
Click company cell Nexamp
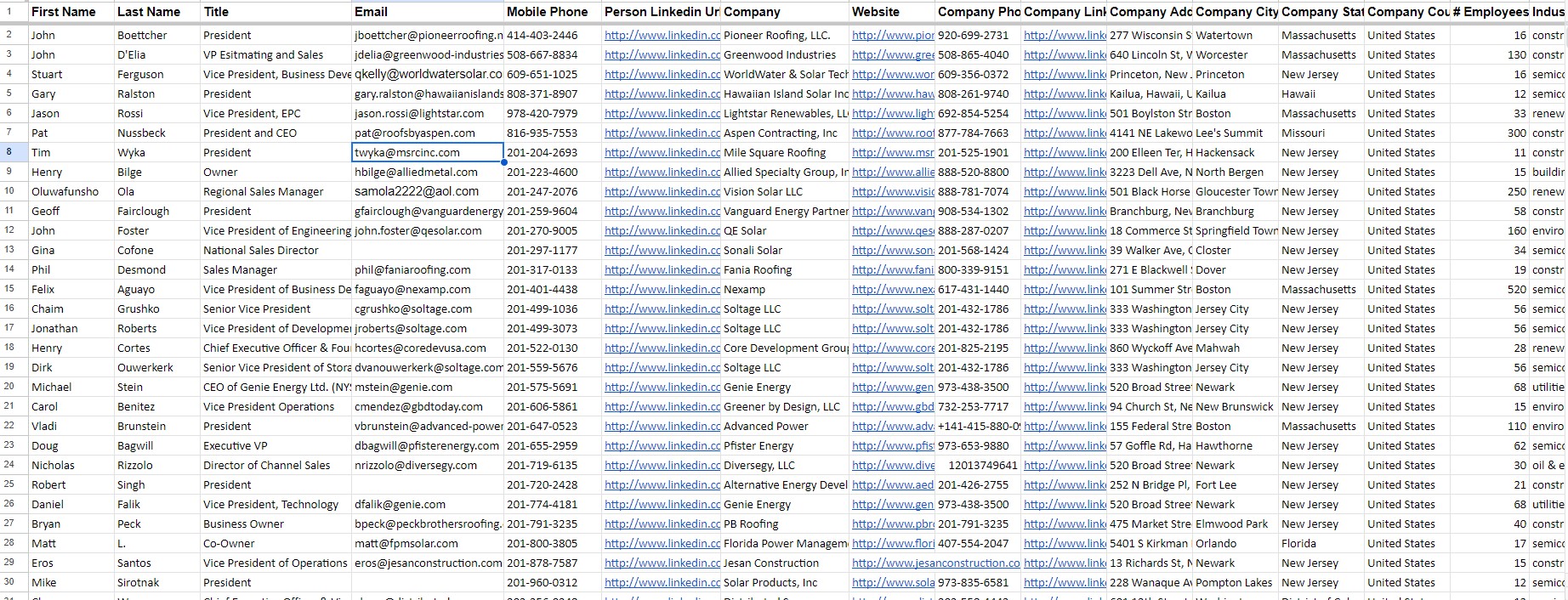click(x=785, y=289)
